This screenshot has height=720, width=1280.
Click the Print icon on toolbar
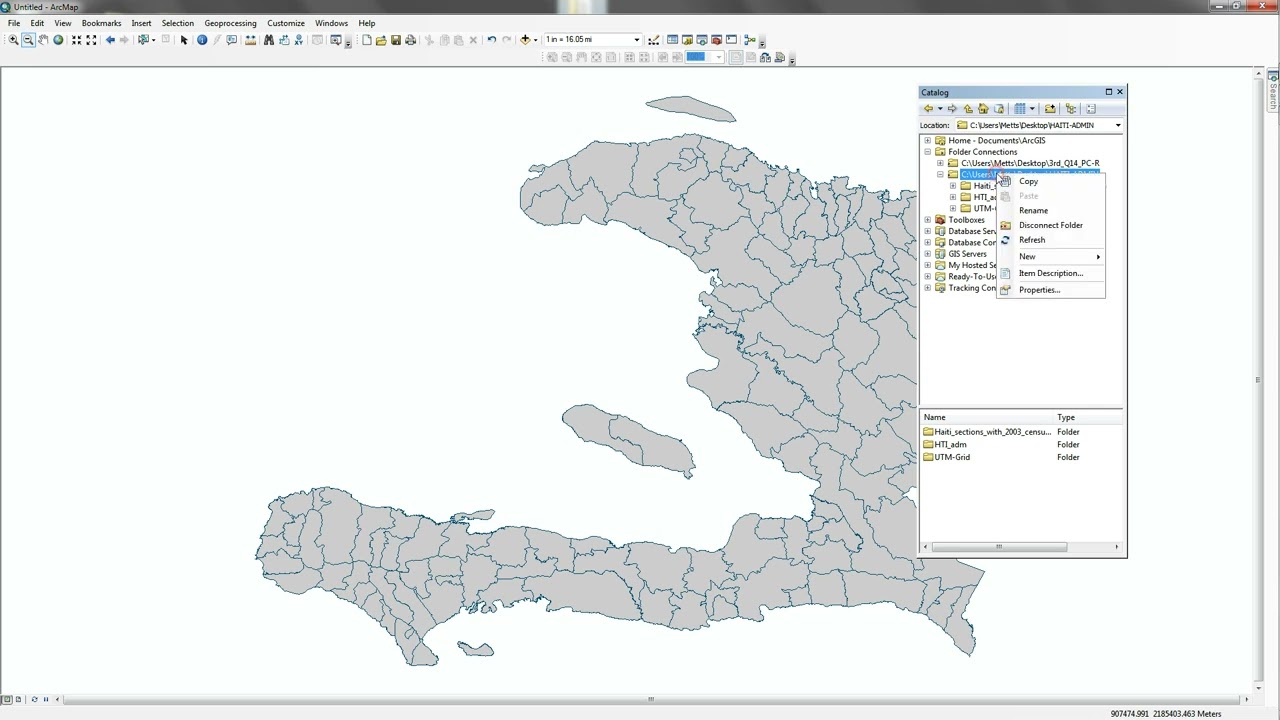(410, 40)
